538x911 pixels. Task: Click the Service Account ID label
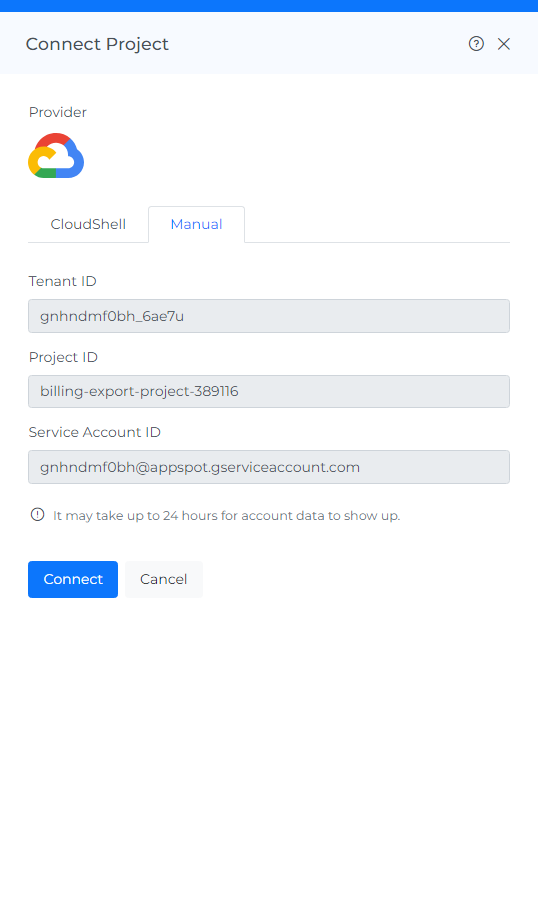tap(94, 432)
